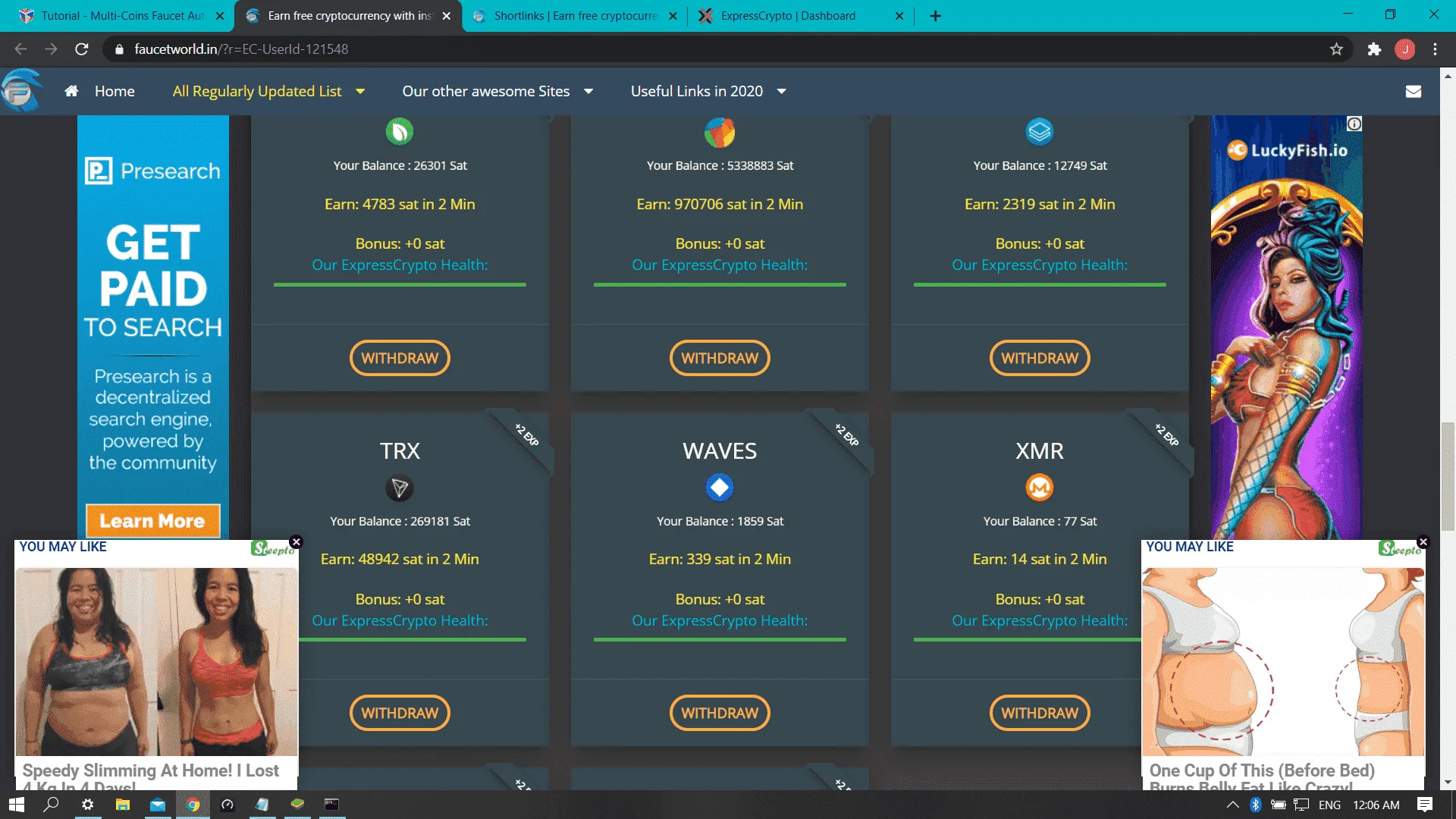Click the Bluetooth tray icon
This screenshot has height=819, width=1456.
[x=1256, y=805]
